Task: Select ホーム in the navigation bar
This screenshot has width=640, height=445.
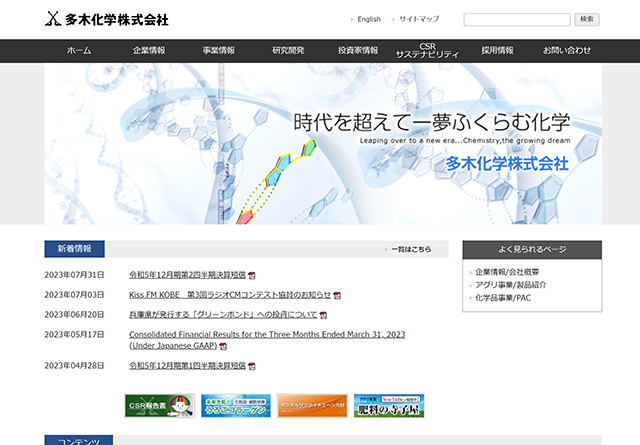Action: 79,50
